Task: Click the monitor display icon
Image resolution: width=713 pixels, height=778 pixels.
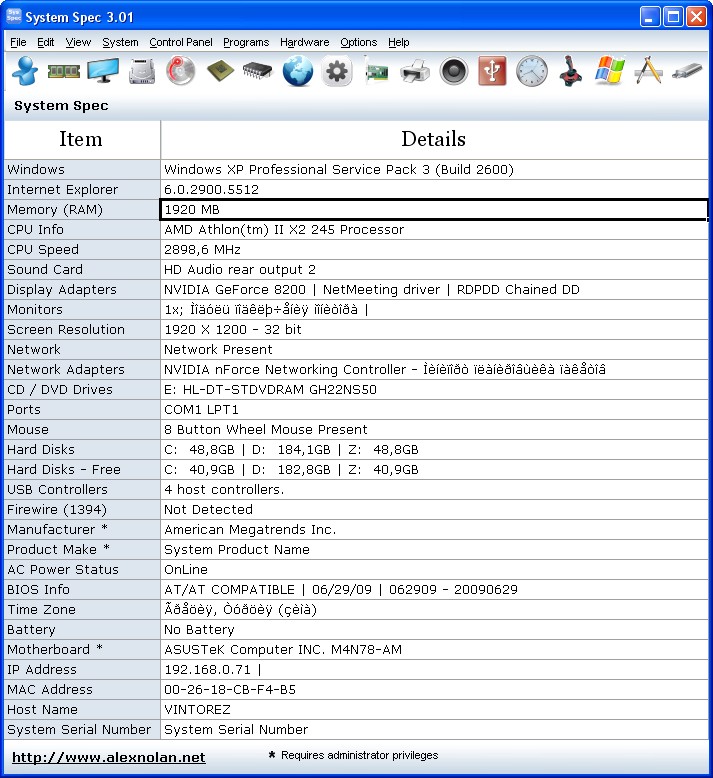Action: click(103, 71)
